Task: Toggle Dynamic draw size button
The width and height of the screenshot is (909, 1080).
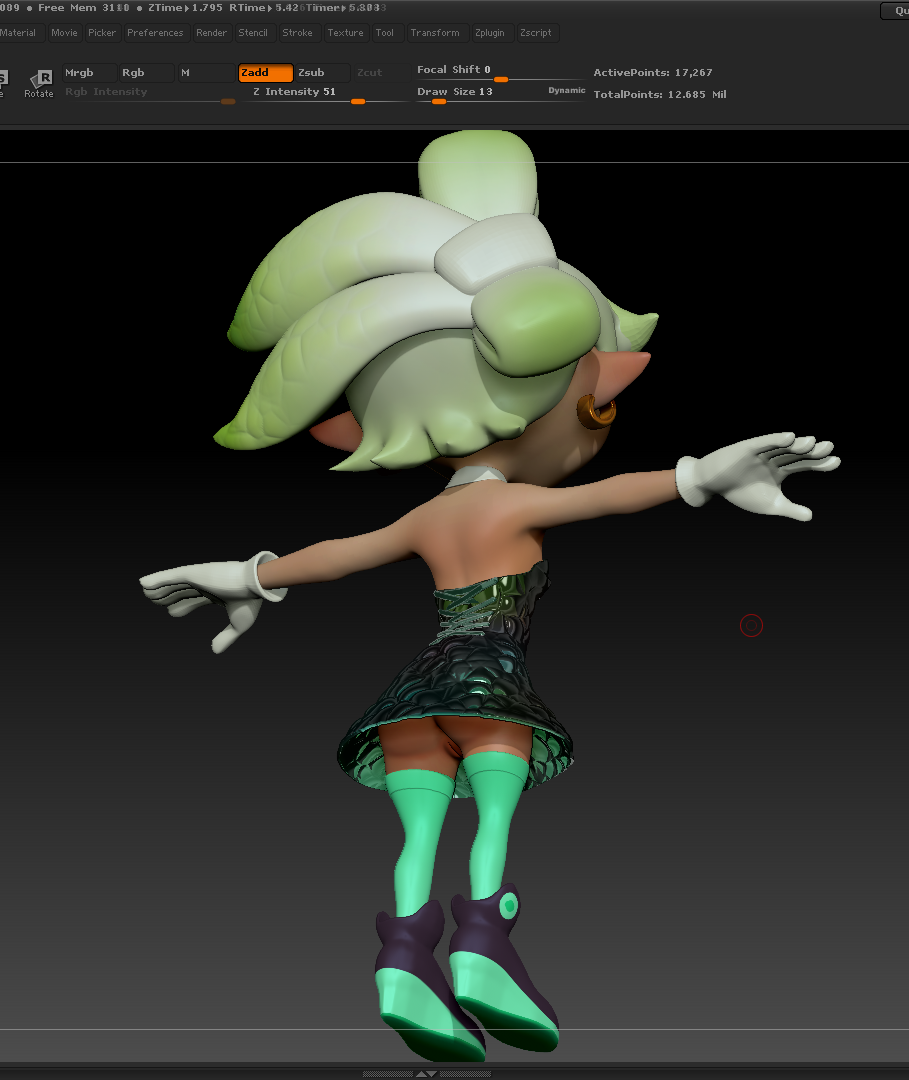Action: 566,91
